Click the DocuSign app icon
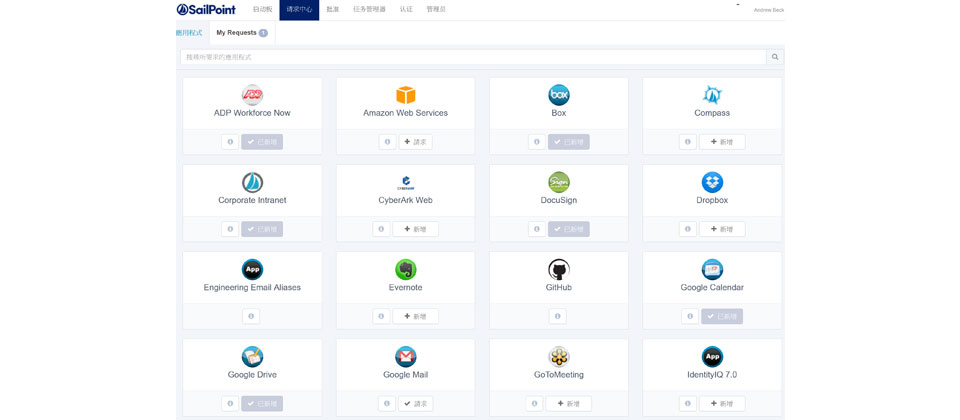960x420 pixels. click(x=559, y=182)
